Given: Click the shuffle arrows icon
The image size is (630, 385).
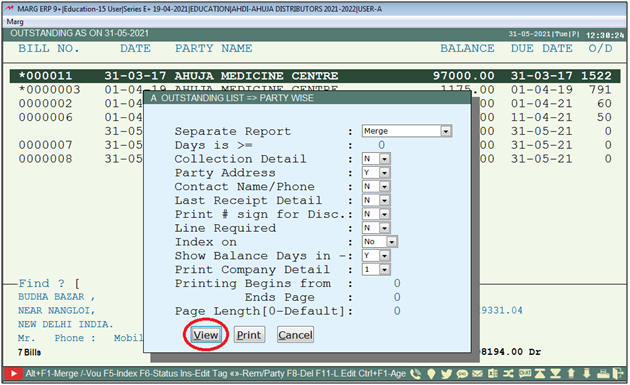Looking at the screenshot, I should pos(509,374).
